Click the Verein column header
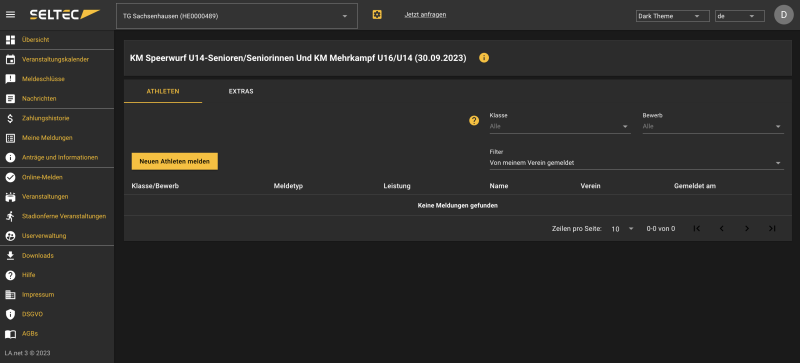 [x=590, y=186]
